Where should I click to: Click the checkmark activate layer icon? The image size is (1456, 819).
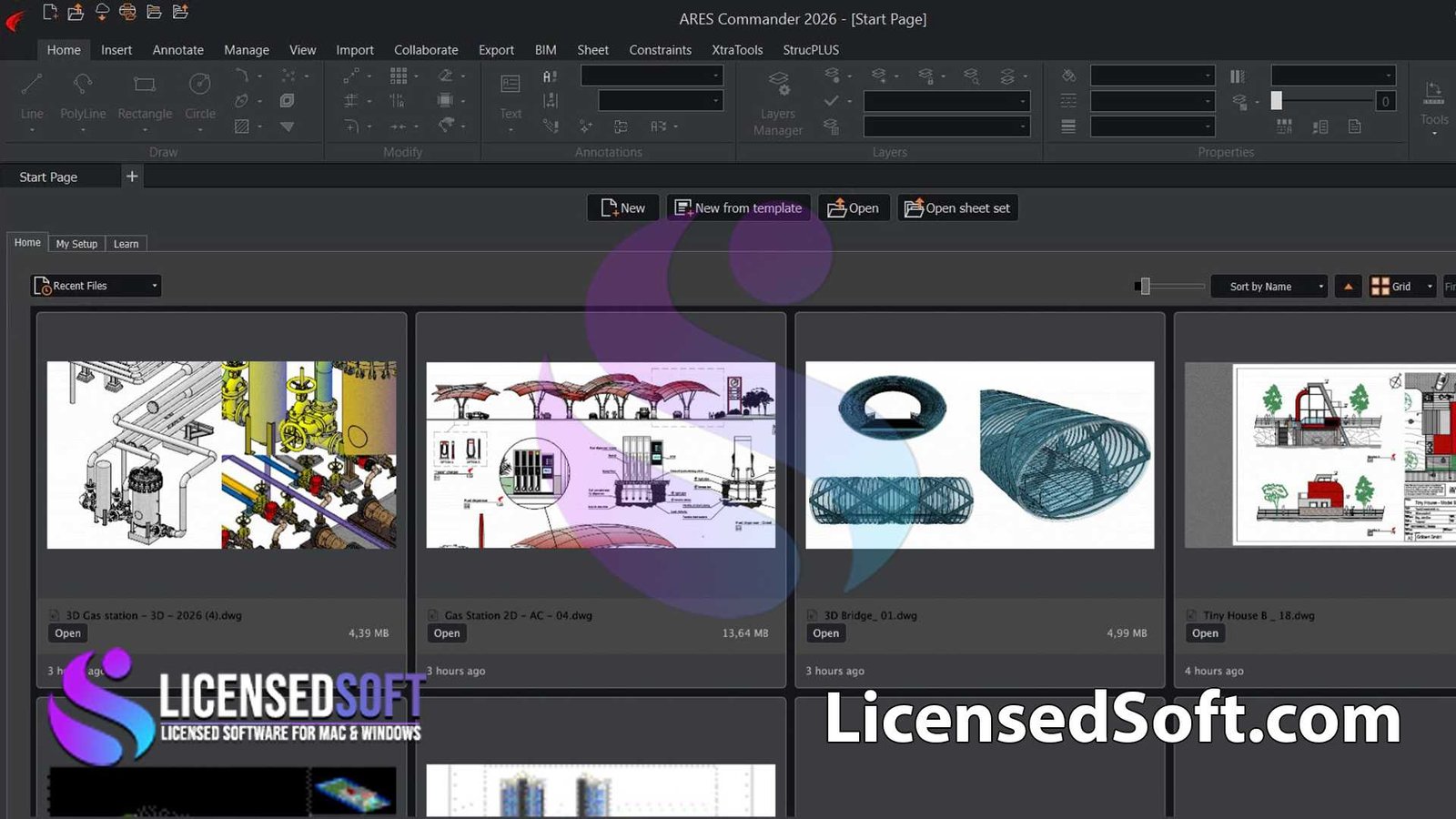(832, 101)
